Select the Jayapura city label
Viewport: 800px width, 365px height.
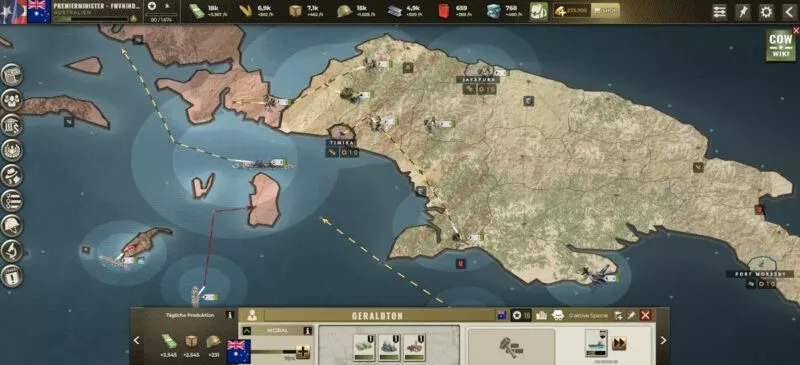pos(478,80)
